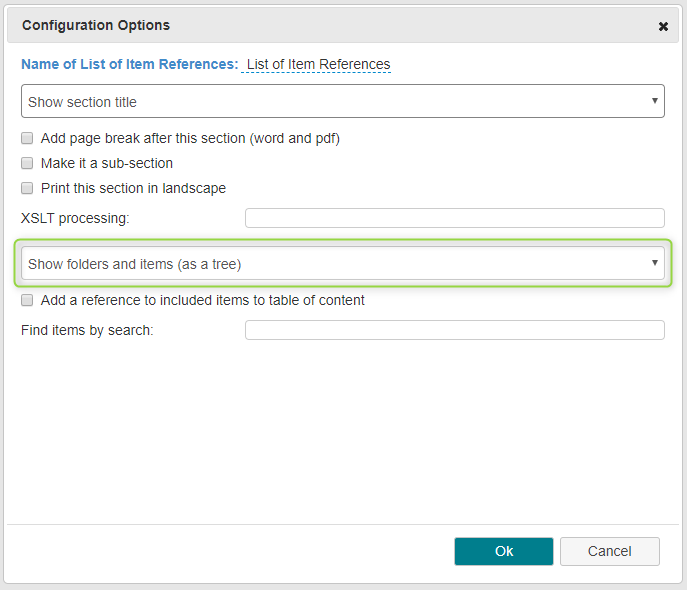This screenshot has width=687, height=590.
Task: Focus the XSLT processing text field
Action: [455, 218]
